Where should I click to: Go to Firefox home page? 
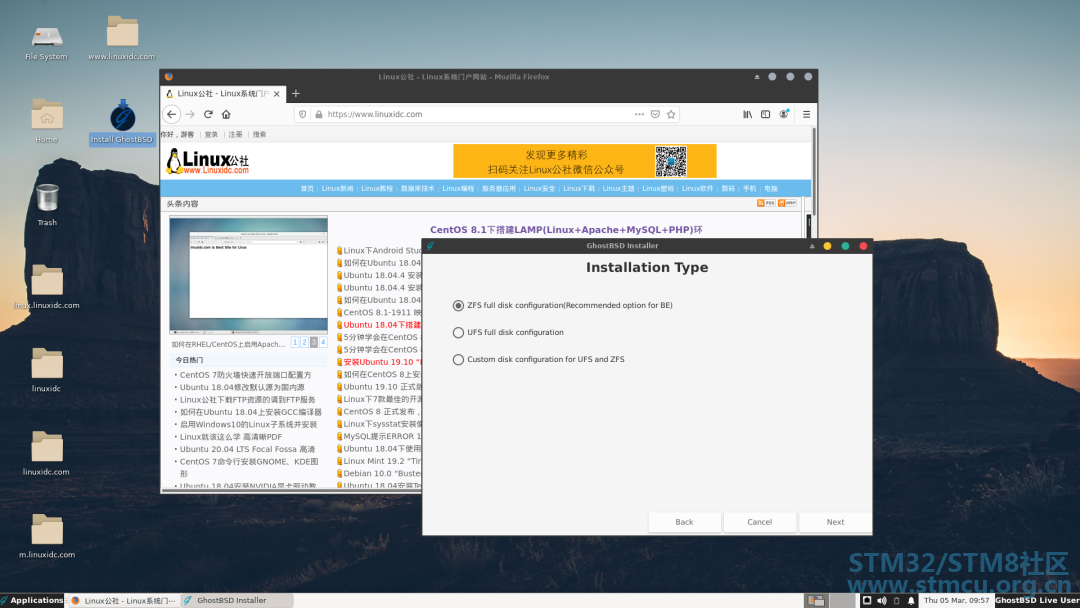point(226,114)
